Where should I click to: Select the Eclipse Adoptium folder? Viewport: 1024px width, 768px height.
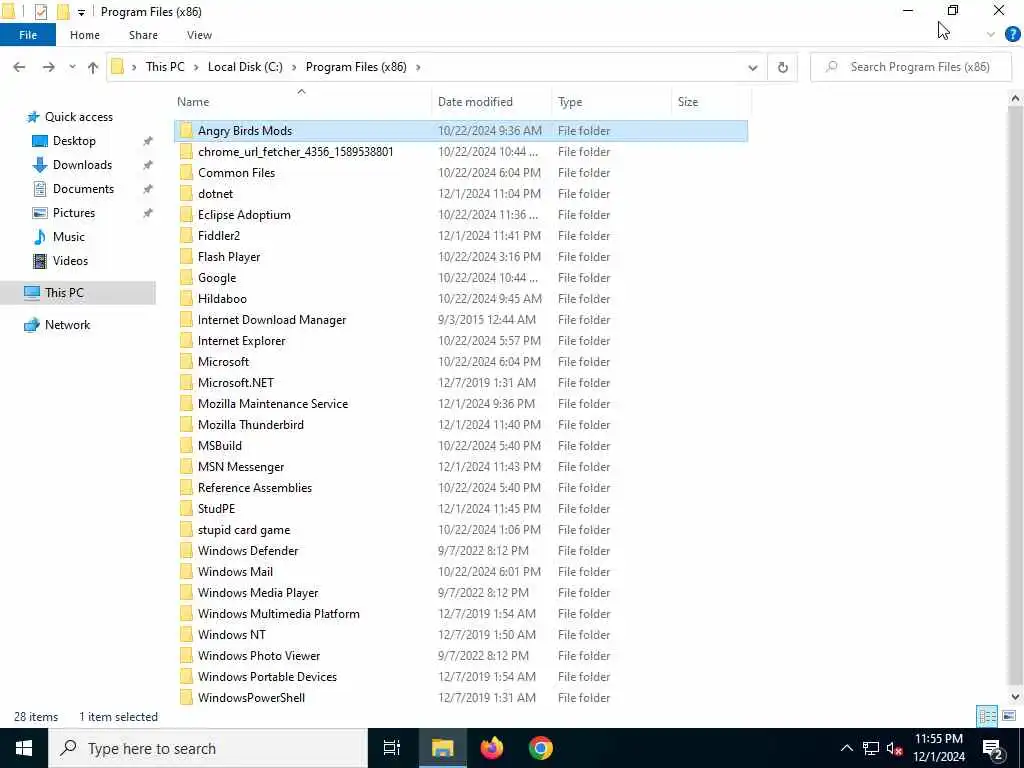pos(460,215)
